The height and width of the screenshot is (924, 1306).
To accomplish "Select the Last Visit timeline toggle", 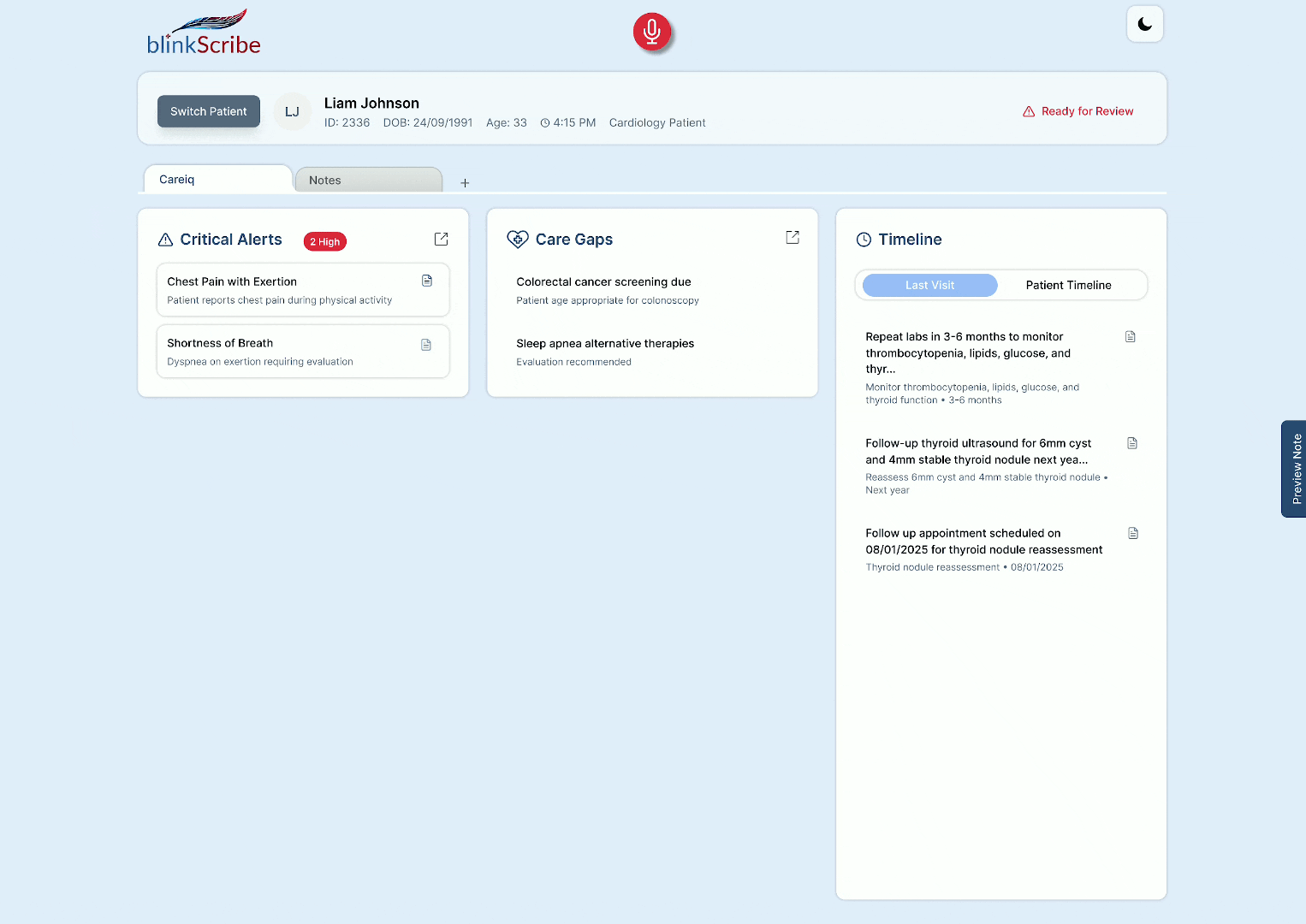I will click(x=929, y=286).
